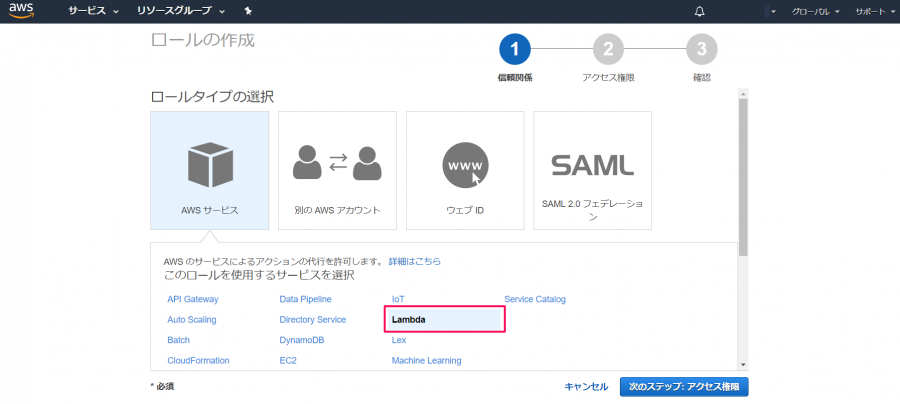Go to step 3 確認 circle
The height and width of the screenshot is (404, 900).
[701, 49]
